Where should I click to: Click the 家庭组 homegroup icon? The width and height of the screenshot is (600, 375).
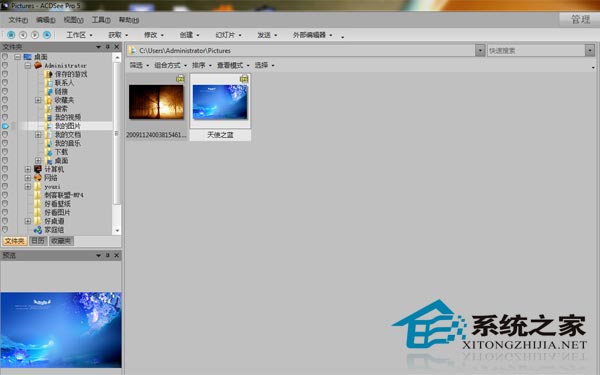click(38, 230)
